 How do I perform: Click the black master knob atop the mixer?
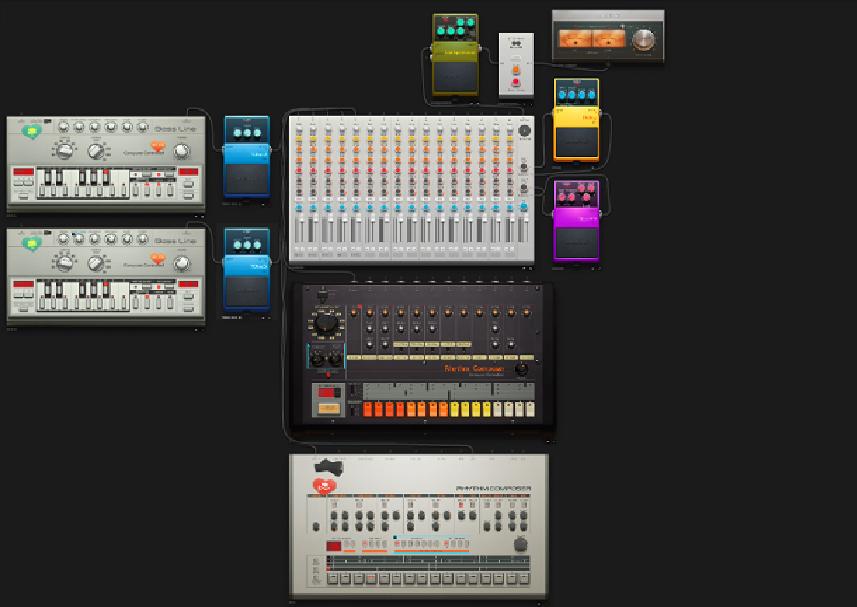[x=524, y=131]
